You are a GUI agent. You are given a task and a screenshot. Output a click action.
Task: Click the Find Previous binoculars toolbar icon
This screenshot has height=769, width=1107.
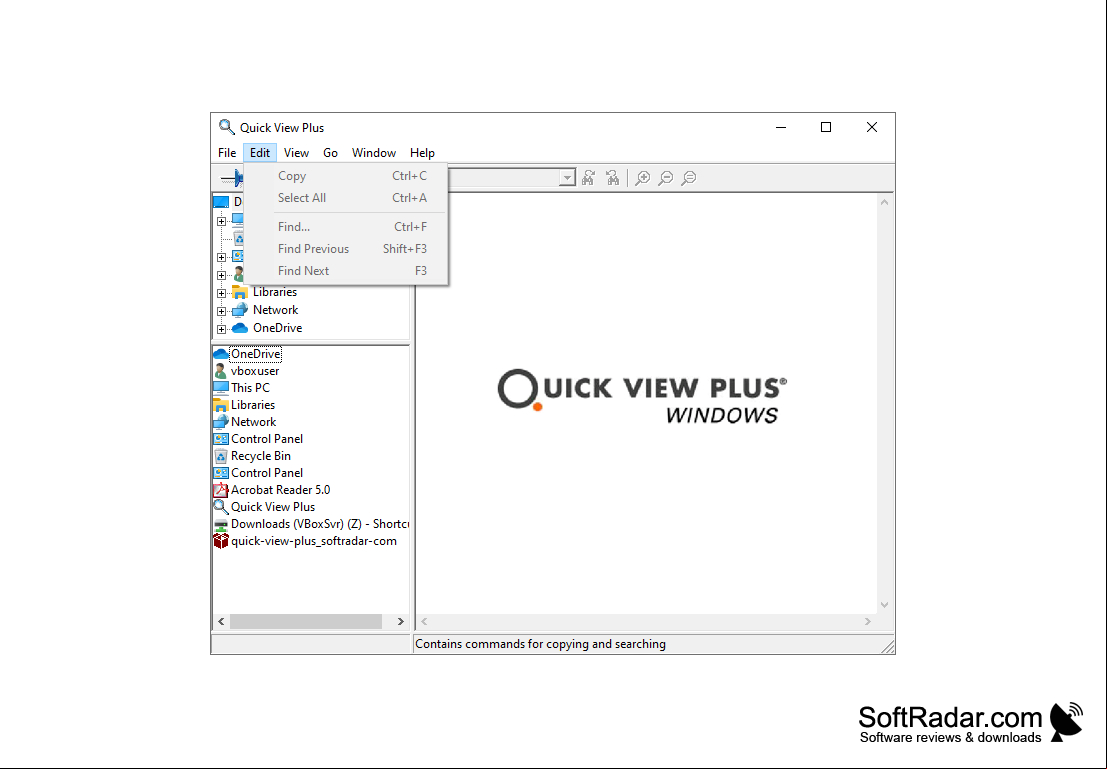[612, 178]
